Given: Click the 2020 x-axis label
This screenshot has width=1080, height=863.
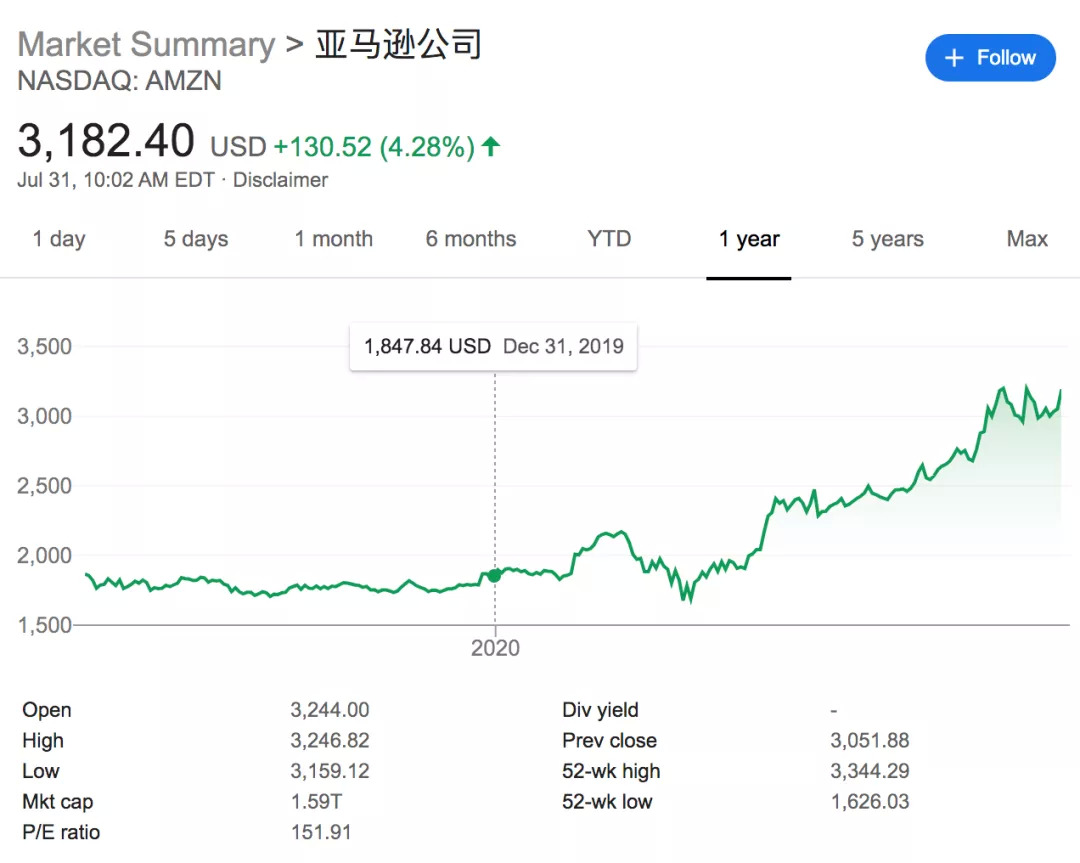Looking at the screenshot, I should pyautogui.click(x=495, y=648).
